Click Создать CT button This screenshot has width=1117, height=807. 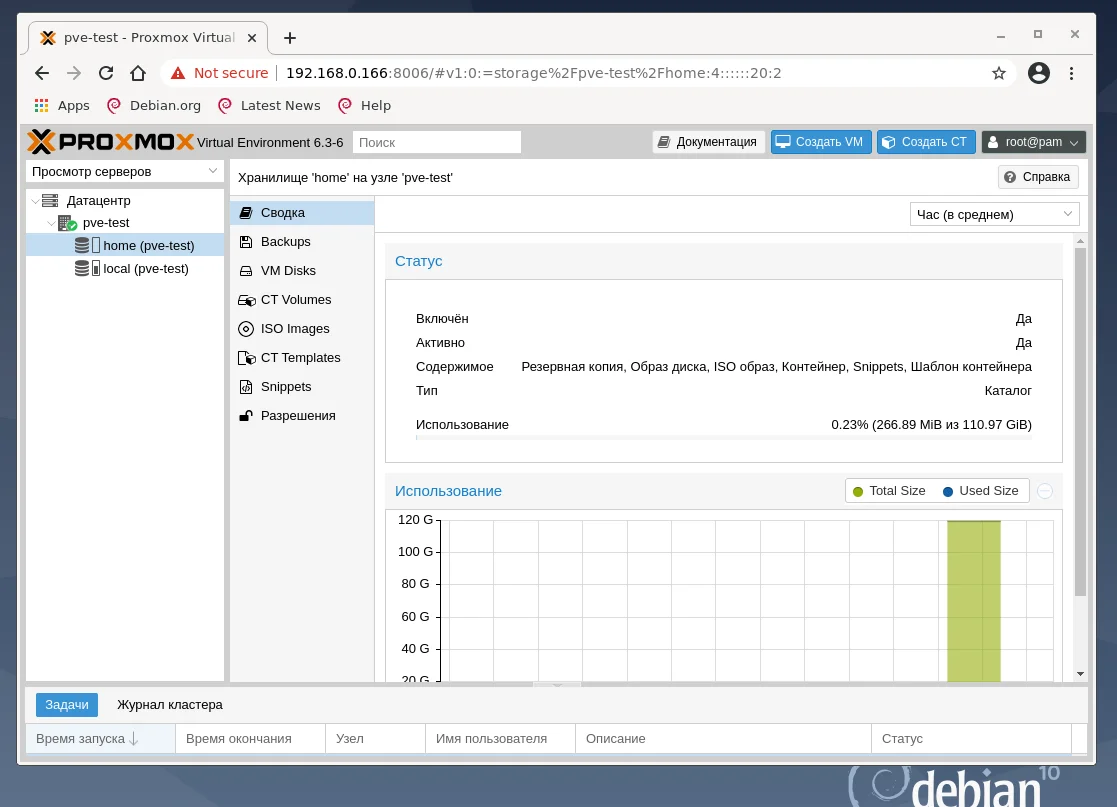[x=926, y=142]
